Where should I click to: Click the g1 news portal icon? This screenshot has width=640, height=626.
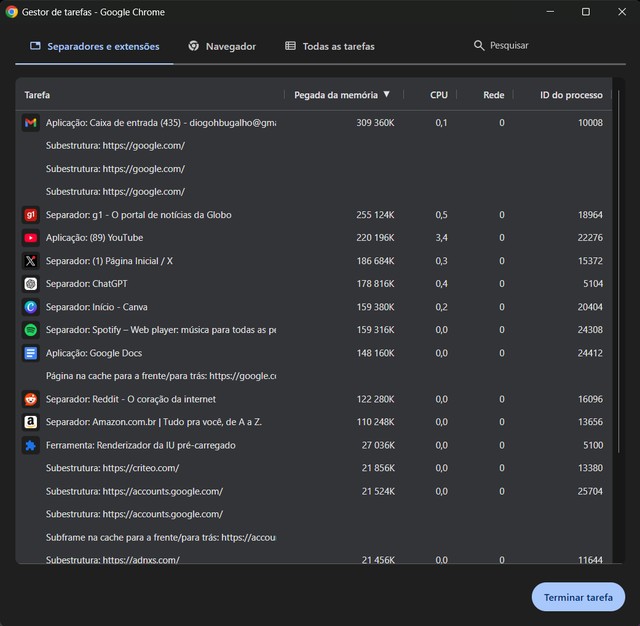click(x=31, y=215)
